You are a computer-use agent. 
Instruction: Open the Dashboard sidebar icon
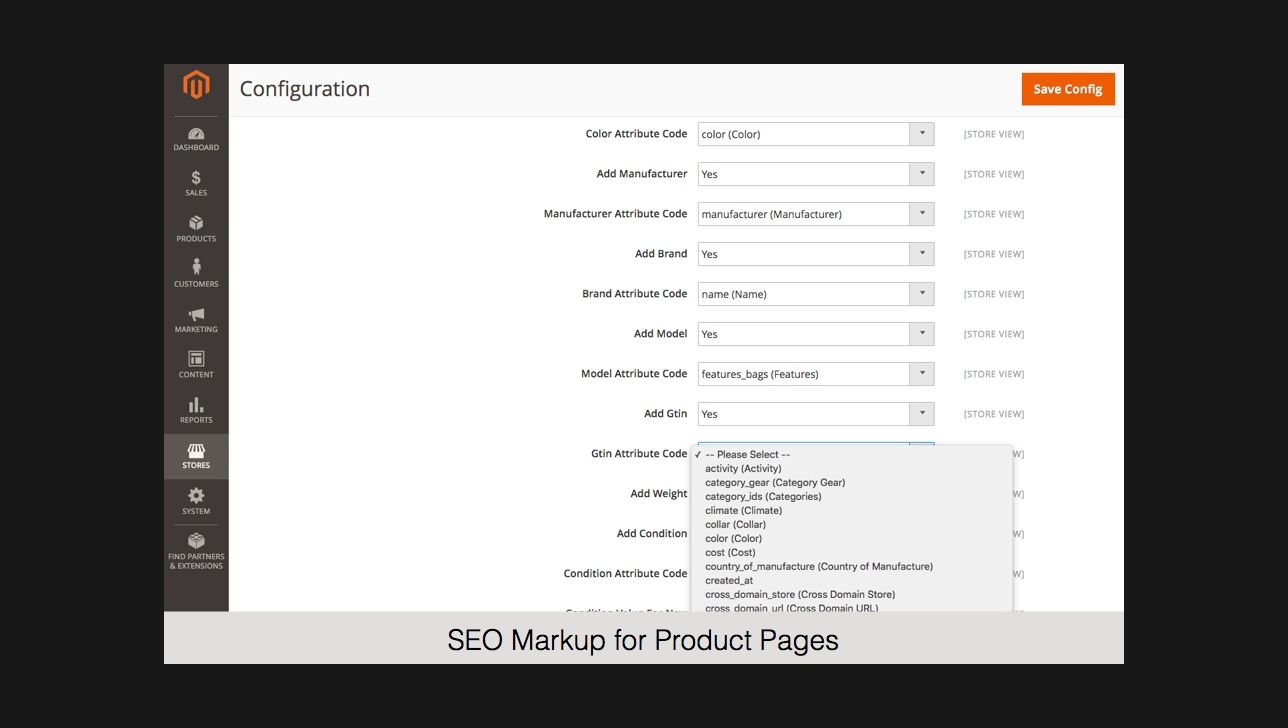pyautogui.click(x=196, y=134)
